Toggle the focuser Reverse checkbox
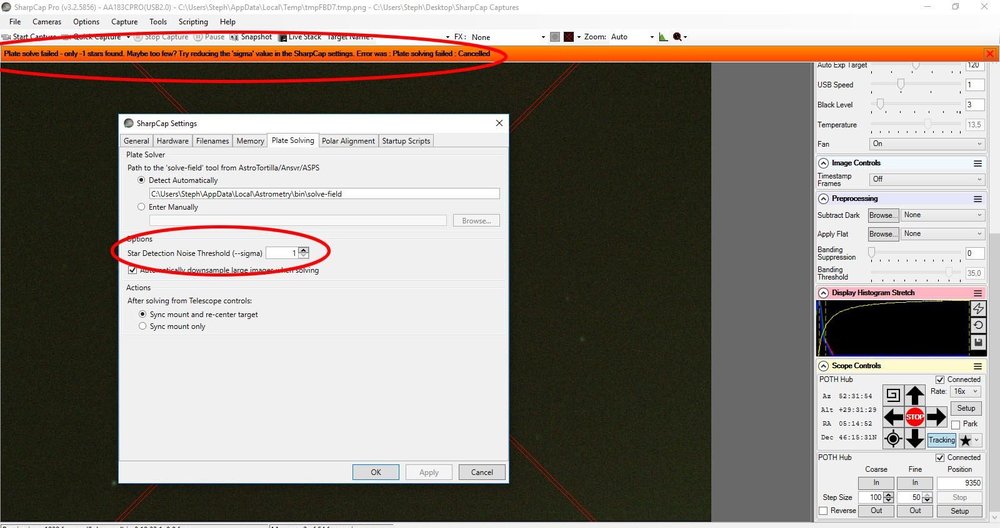 pyautogui.click(x=823, y=511)
